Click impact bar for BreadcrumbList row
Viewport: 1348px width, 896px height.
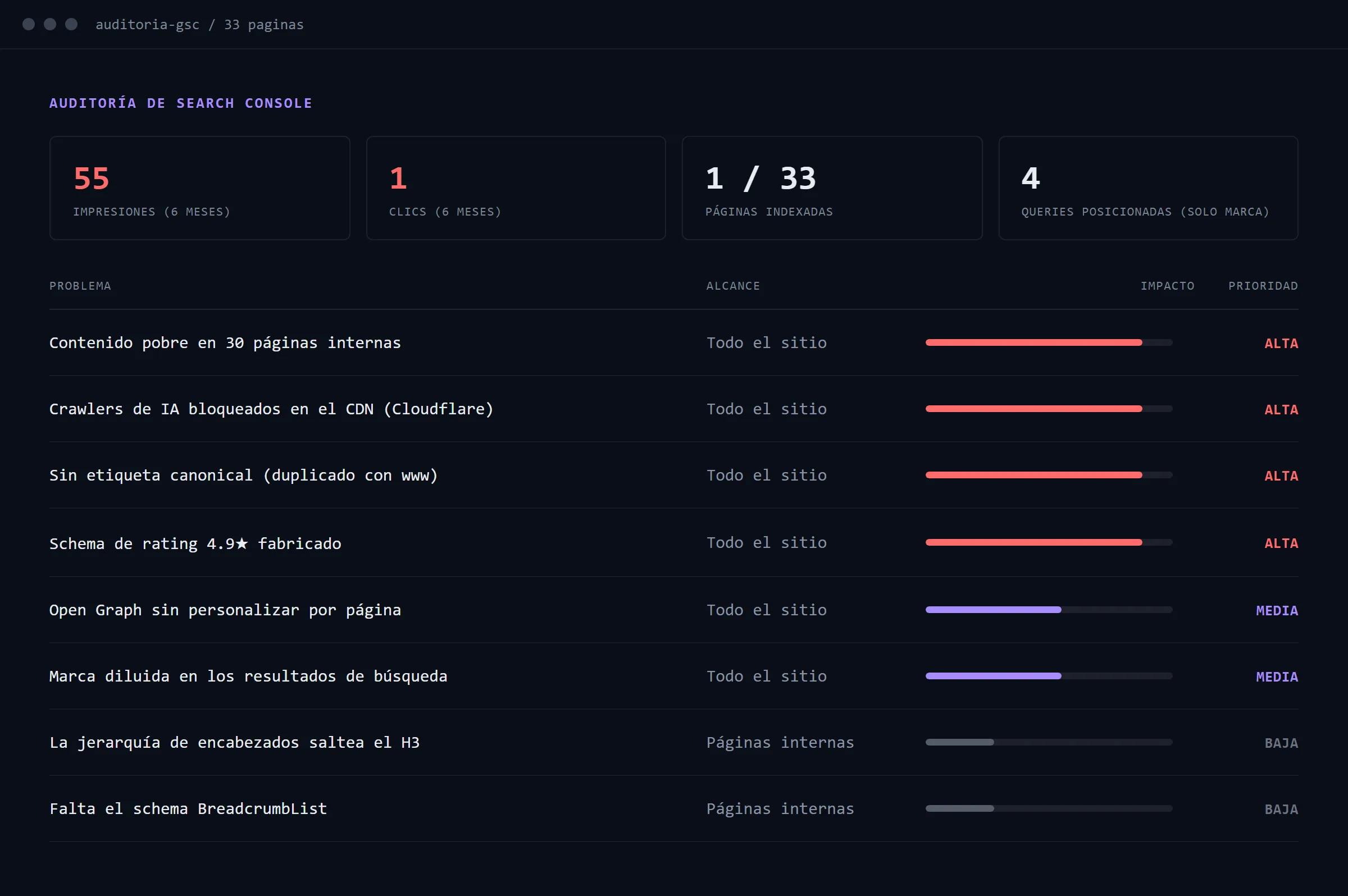[1049, 808]
